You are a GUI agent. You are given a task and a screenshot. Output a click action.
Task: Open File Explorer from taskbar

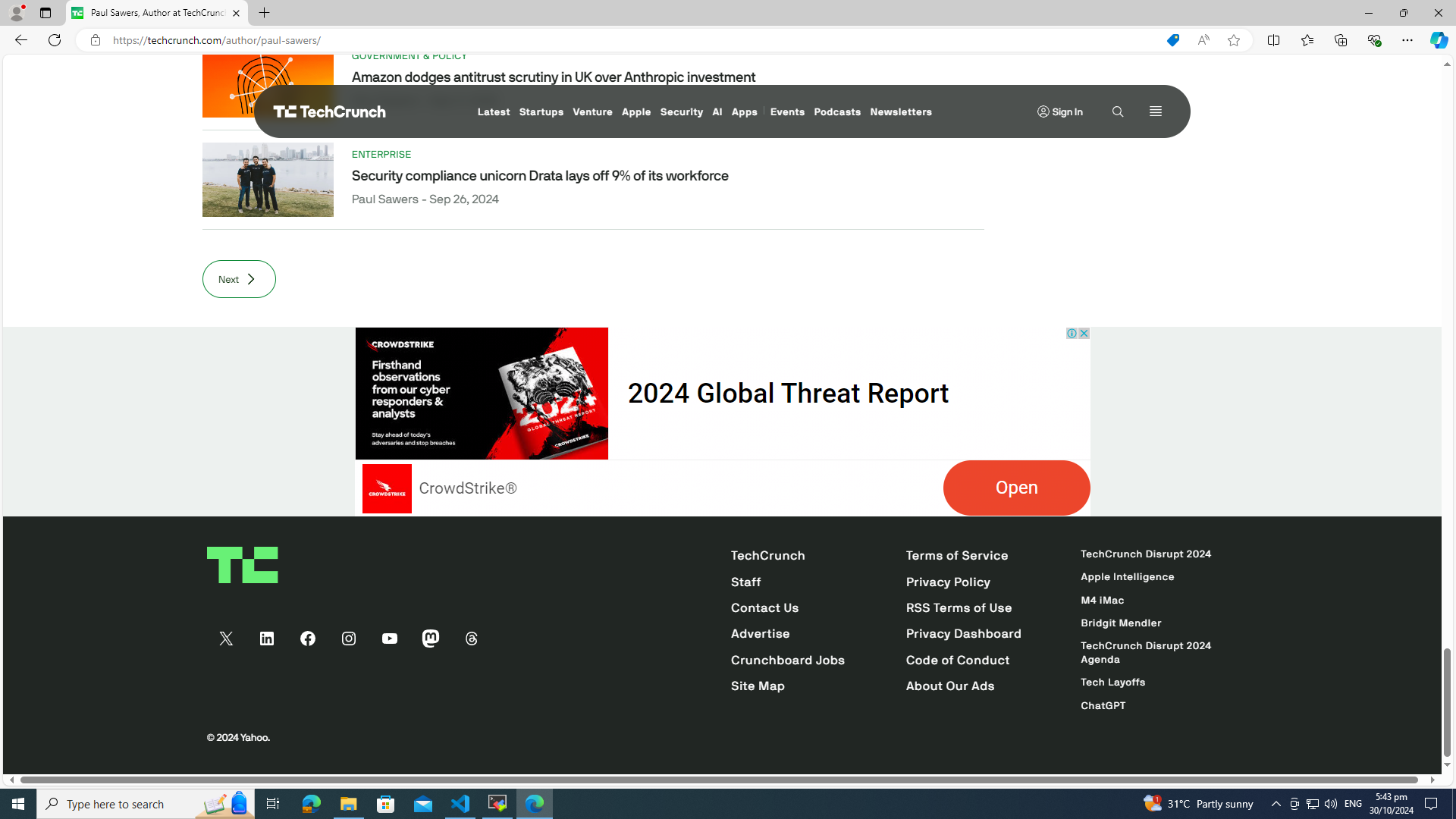coord(348,804)
